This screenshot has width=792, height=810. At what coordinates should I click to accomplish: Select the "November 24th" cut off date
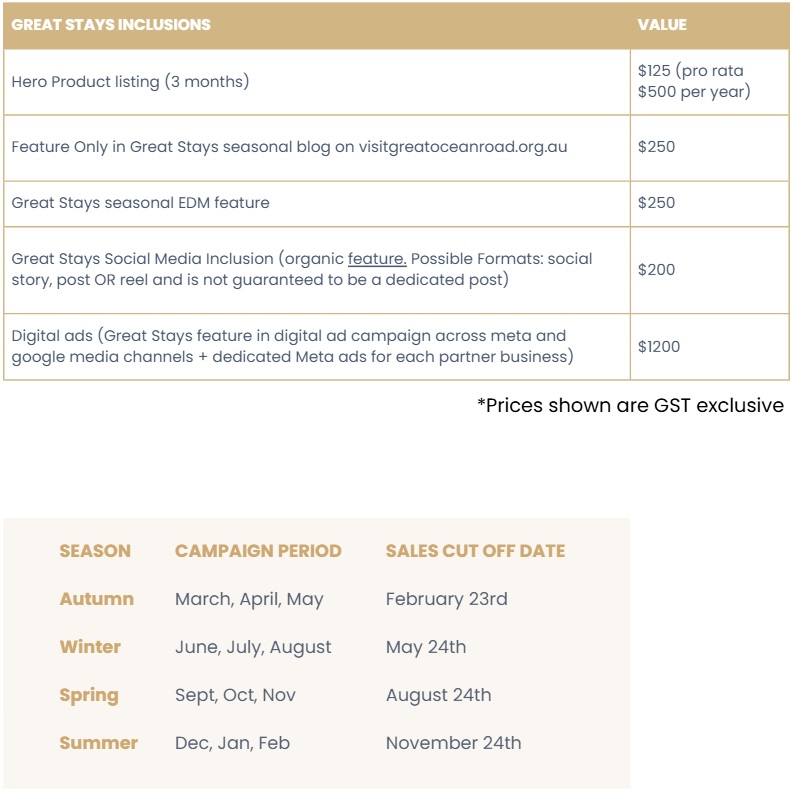453,743
